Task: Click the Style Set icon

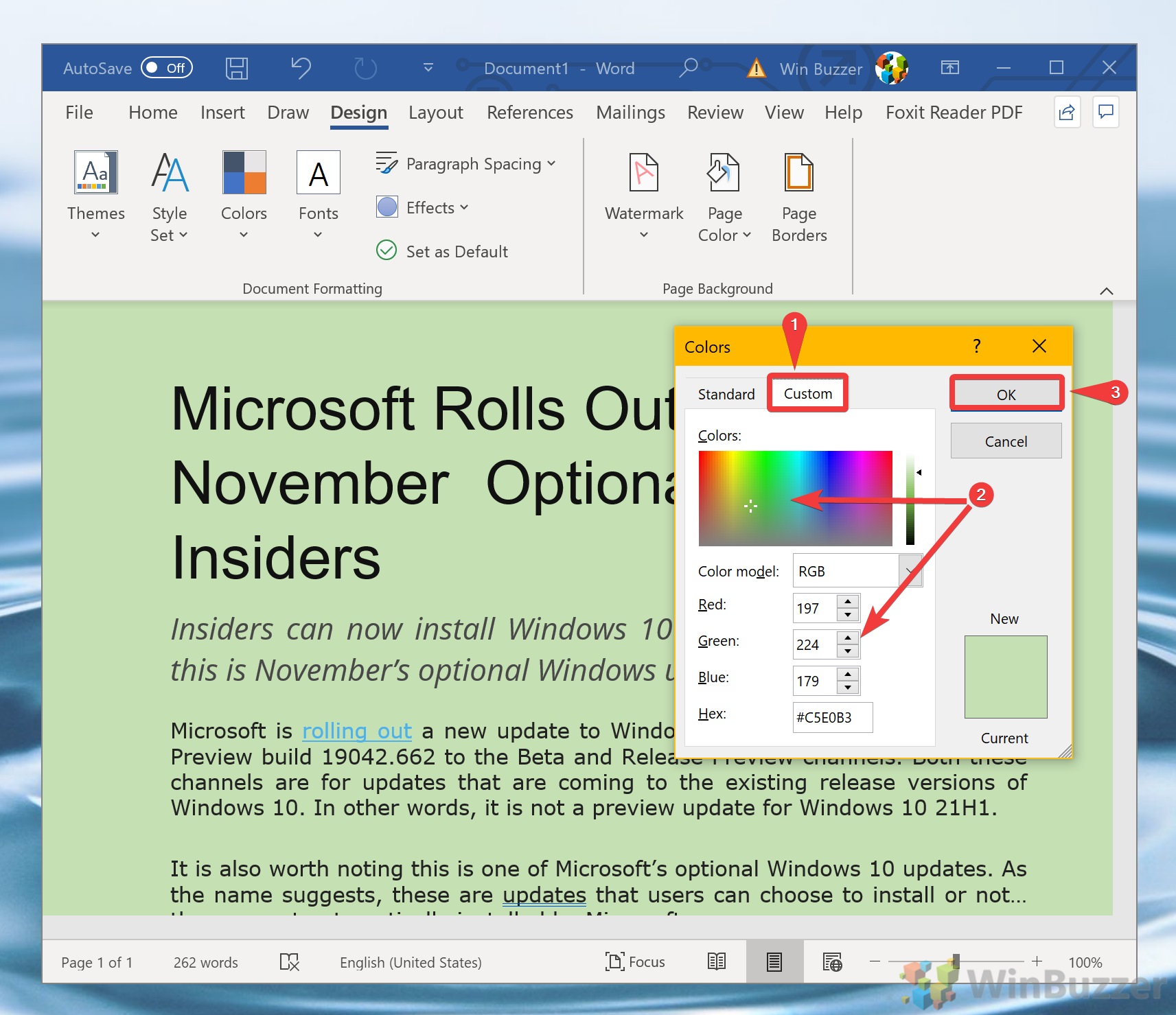Action: pyautogui.click(x=170, y=172)
